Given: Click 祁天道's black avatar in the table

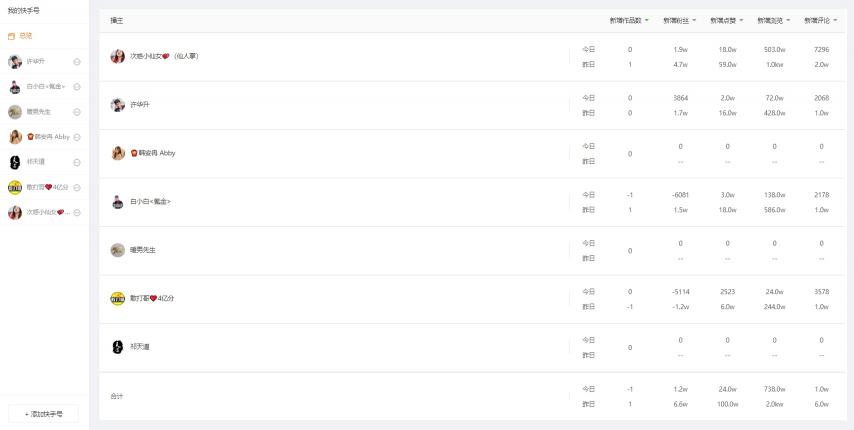Looking at the screenshot, I should pos(118,347).
